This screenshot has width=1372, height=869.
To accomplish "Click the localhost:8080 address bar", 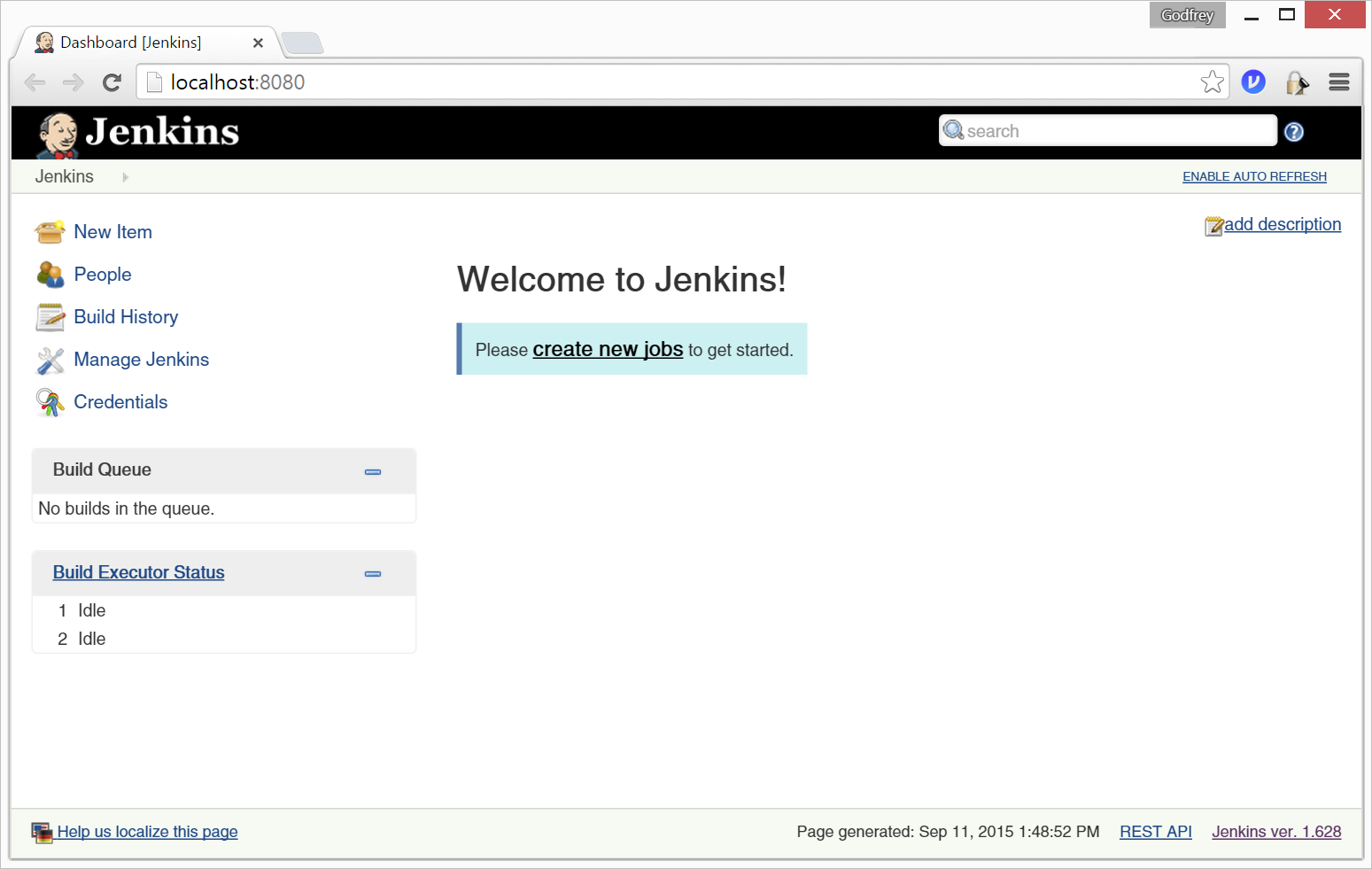I will [x=682, y=82].
